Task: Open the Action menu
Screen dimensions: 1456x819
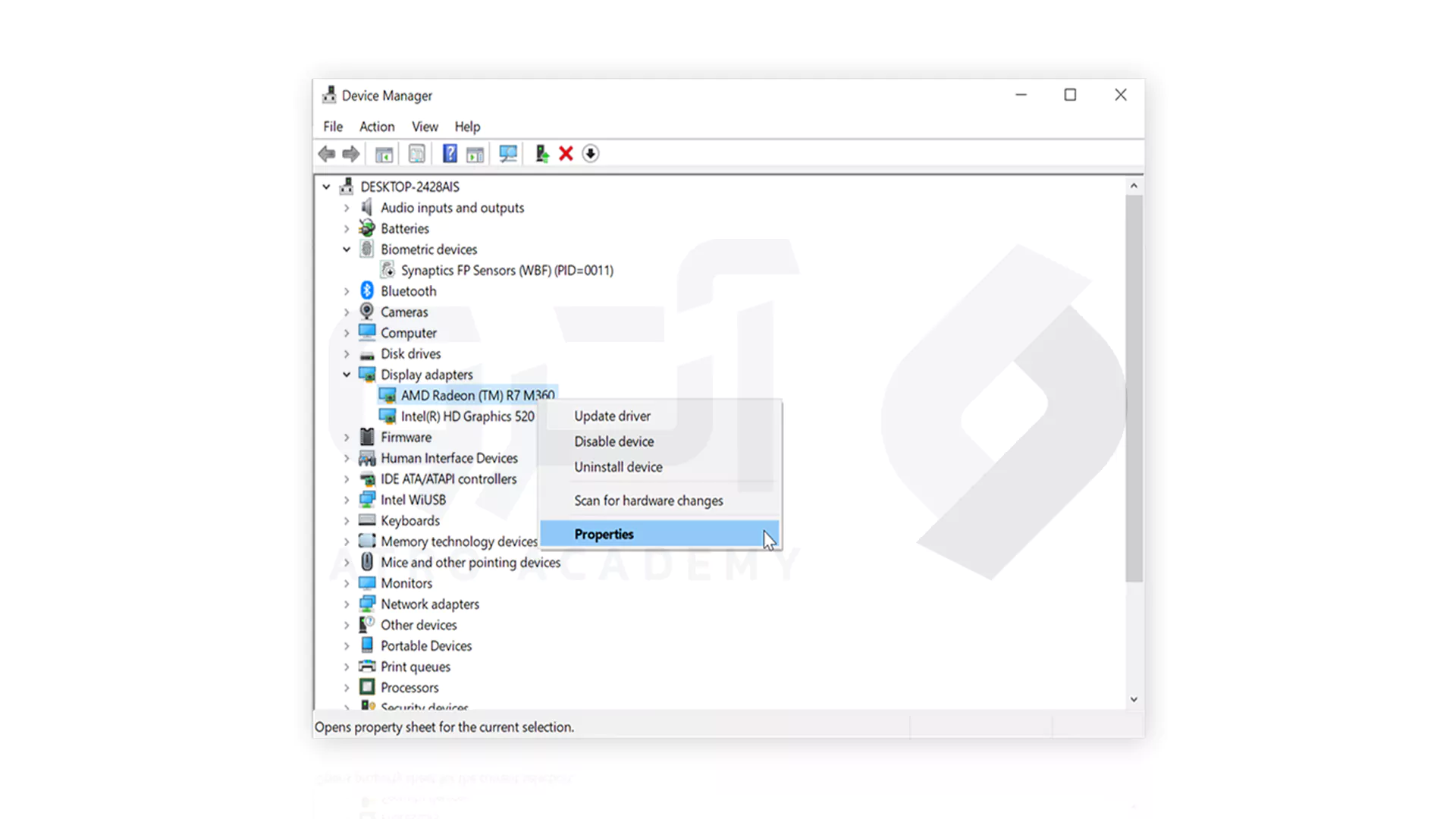Action: point(377,127)
